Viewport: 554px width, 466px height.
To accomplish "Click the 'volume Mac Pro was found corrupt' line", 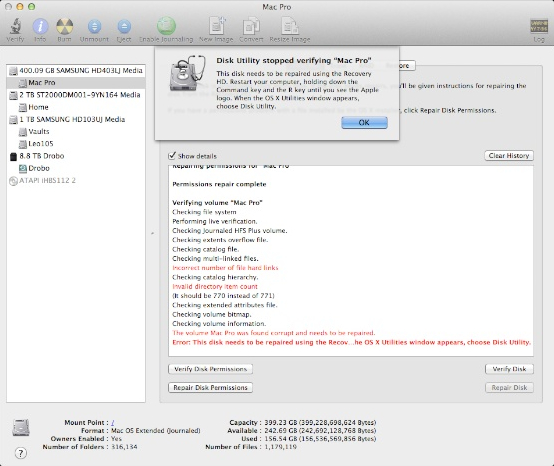I will pyautogui.click(x=274, y=333).
